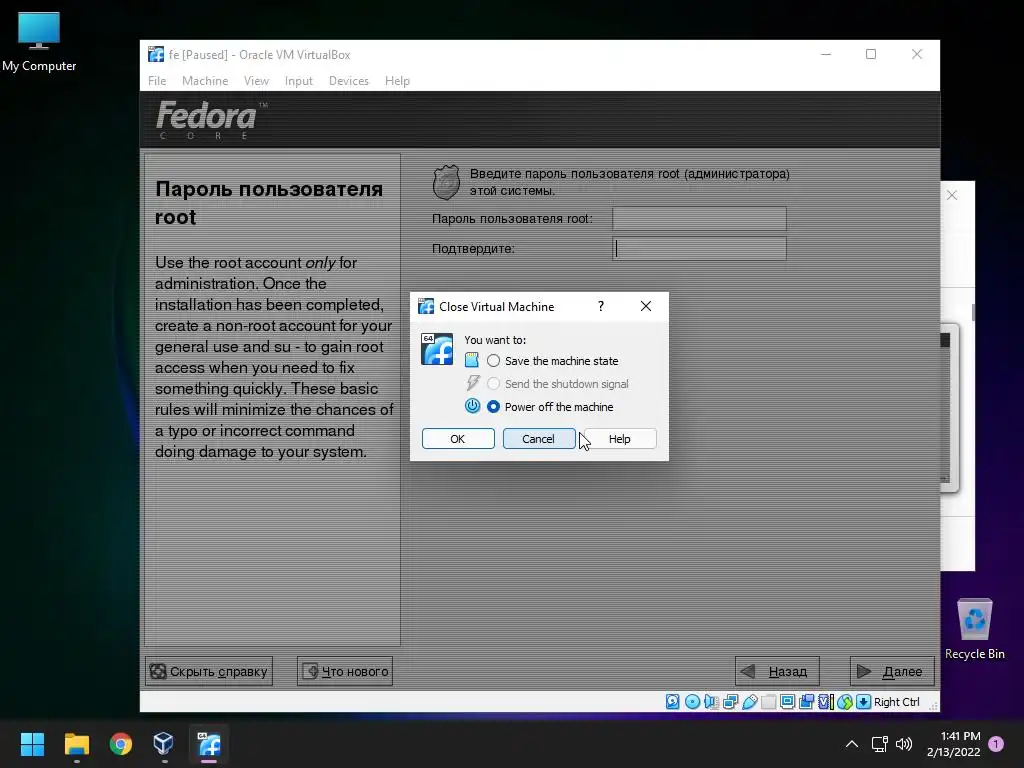1024x768 pixels.
Task: Click the Подтвердите confirmation field
Action: [699, 249]
